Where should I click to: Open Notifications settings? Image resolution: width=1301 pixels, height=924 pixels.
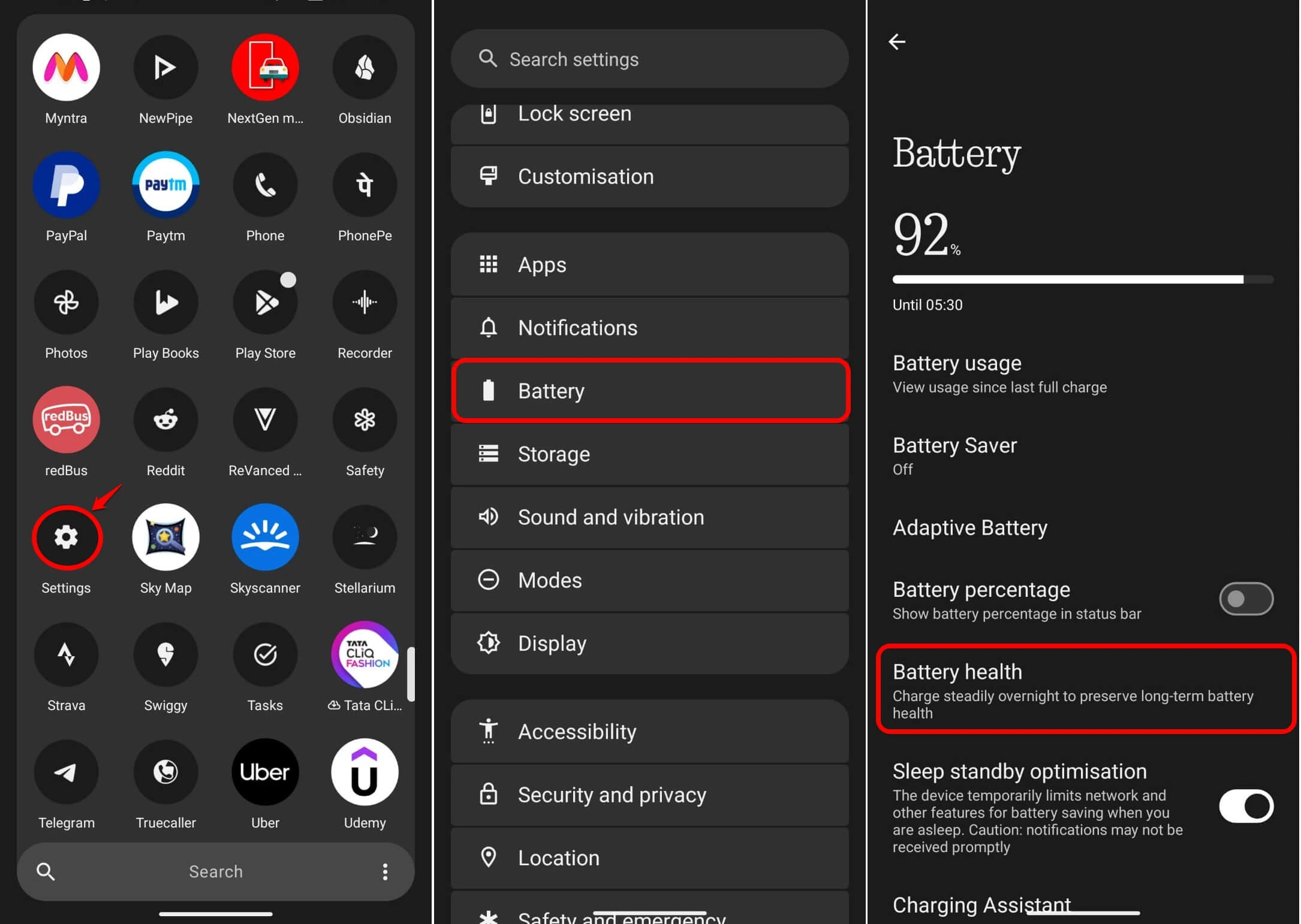649,328
